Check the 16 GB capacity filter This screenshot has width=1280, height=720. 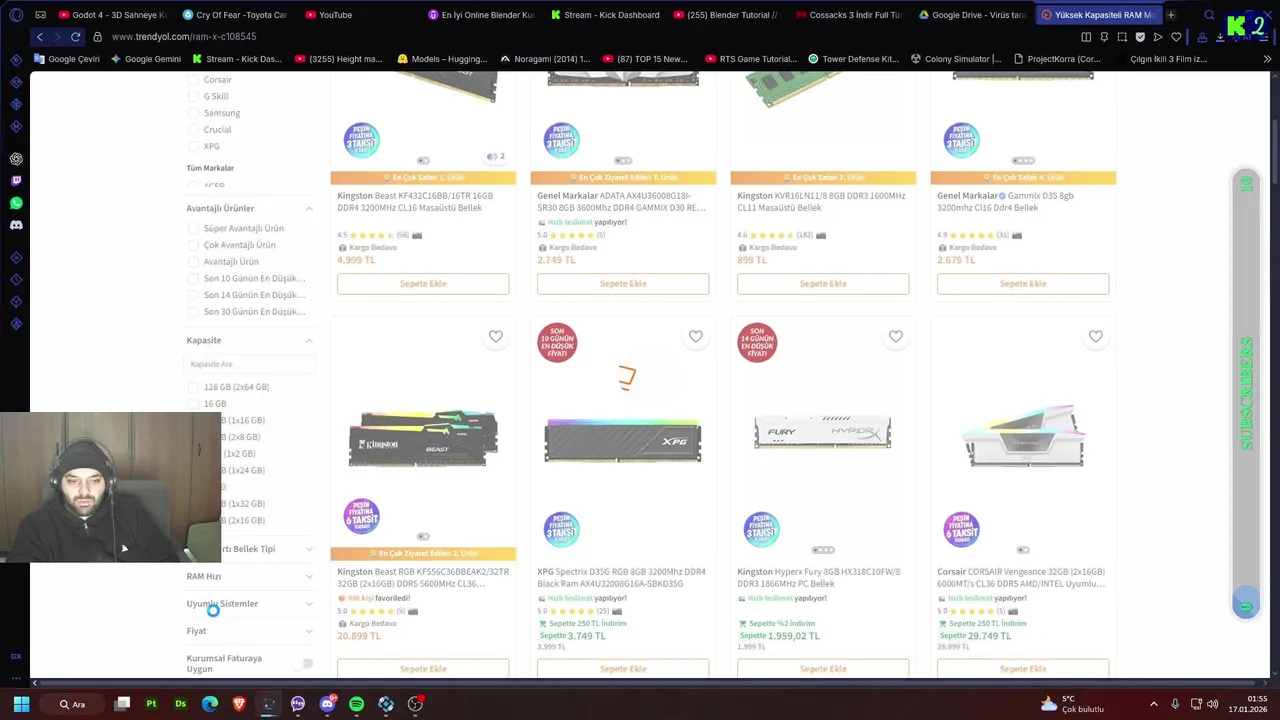(193, 404)
